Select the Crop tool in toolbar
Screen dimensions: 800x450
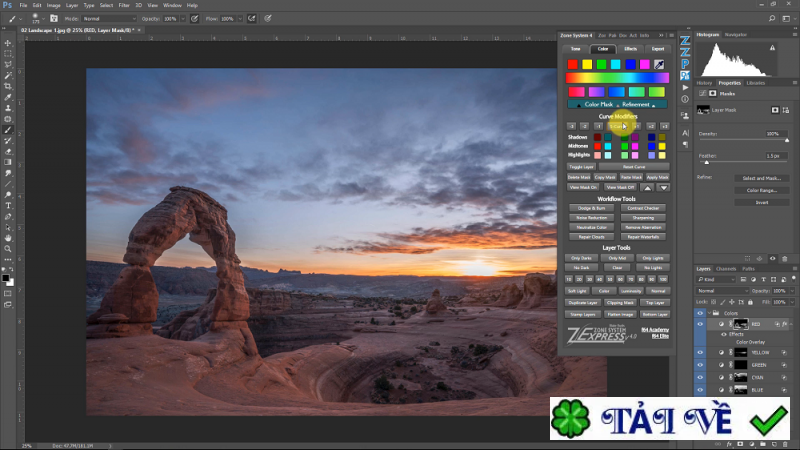(8, 86)
